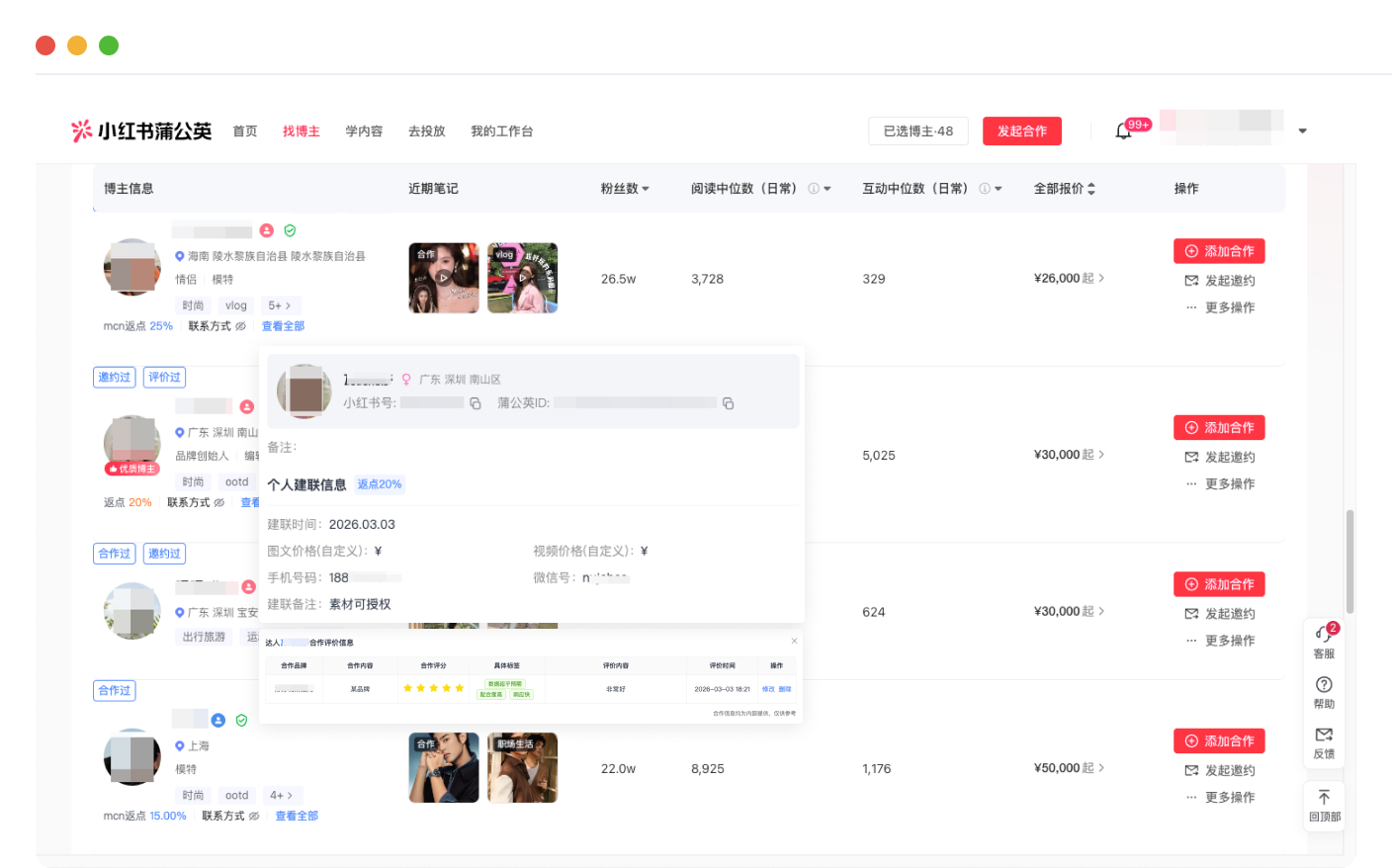Copy the 小红书号 using its copy icon

tap(476, 403)
